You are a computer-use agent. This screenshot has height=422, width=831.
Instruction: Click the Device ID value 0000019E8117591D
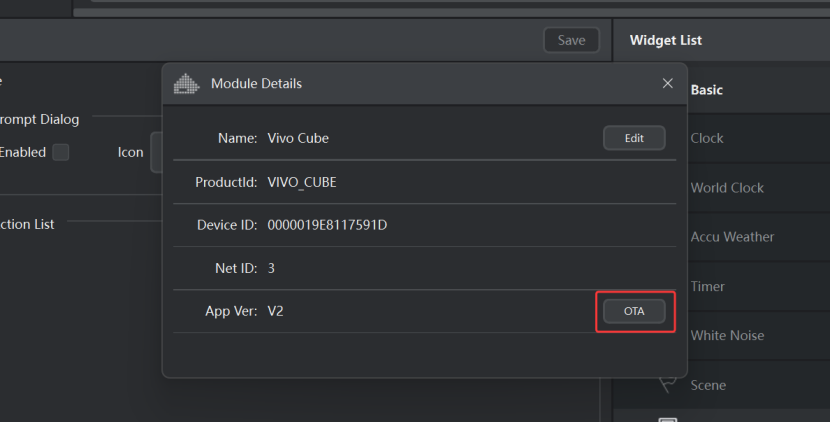pyautogui.click(x=327, y=225)
